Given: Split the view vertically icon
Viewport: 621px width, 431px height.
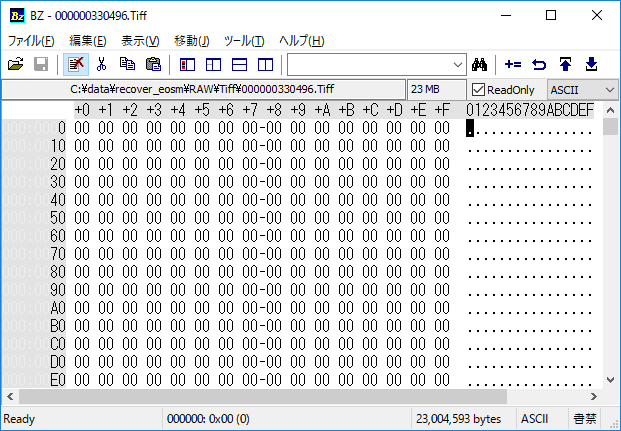Looking at the screenshot, I should 265,65.
